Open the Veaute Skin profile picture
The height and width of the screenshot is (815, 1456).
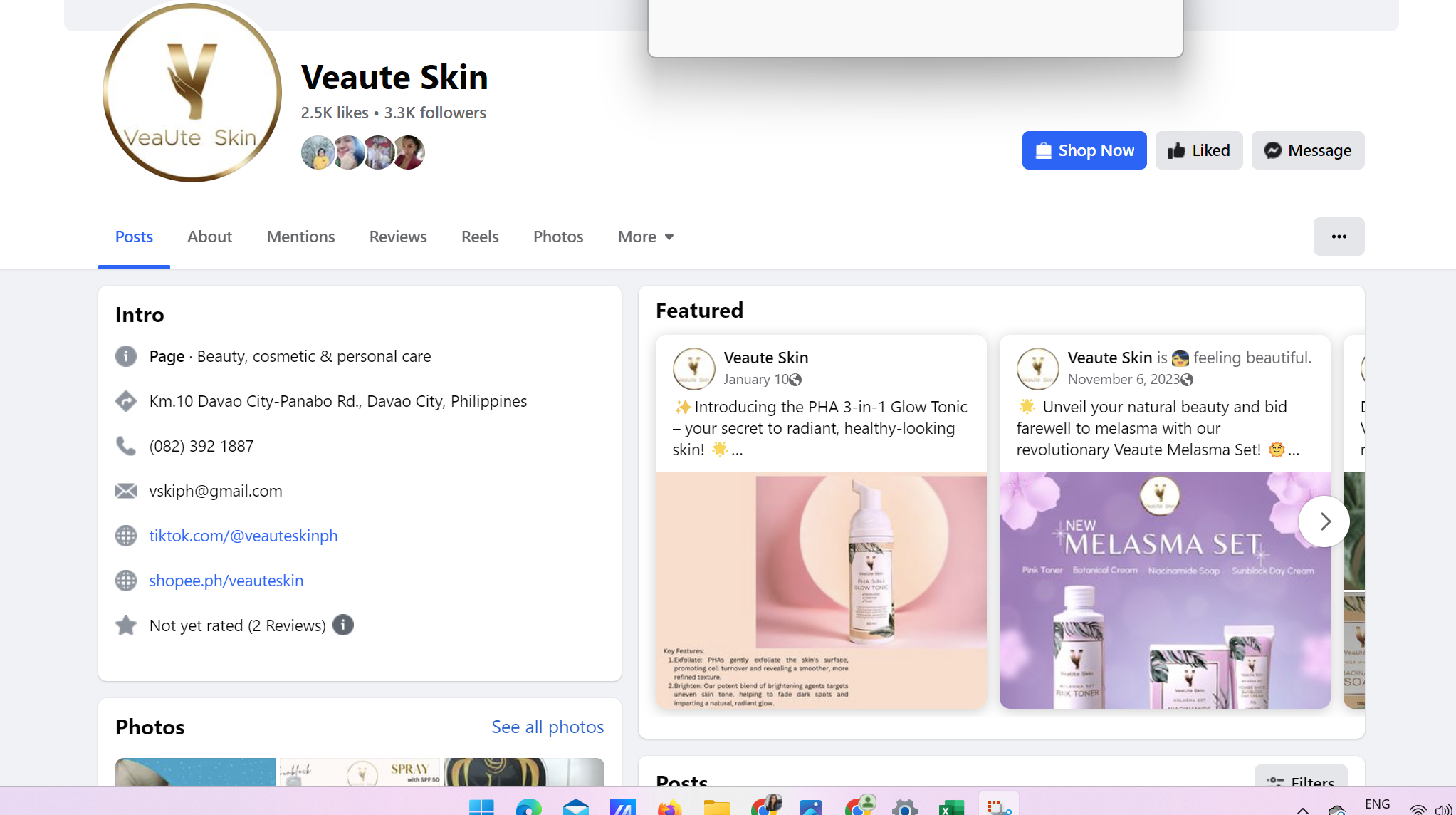point(192,93)
